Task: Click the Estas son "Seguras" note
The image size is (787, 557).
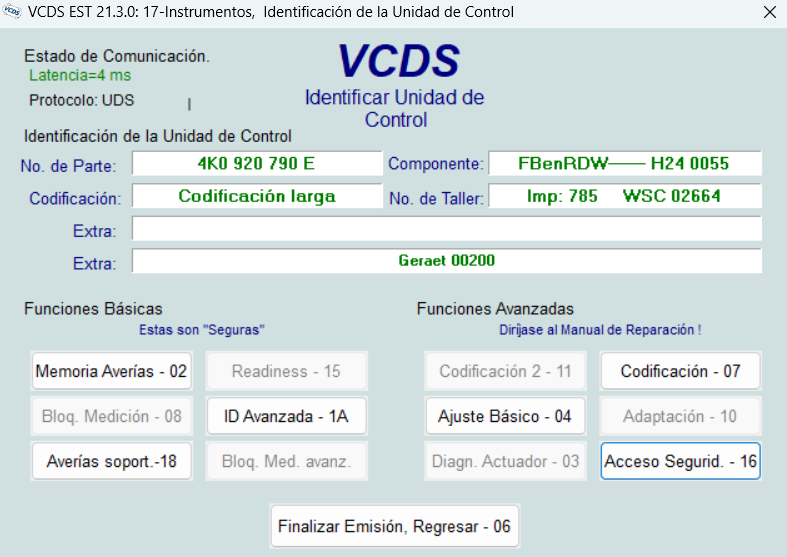Action: tap(202, 330)
